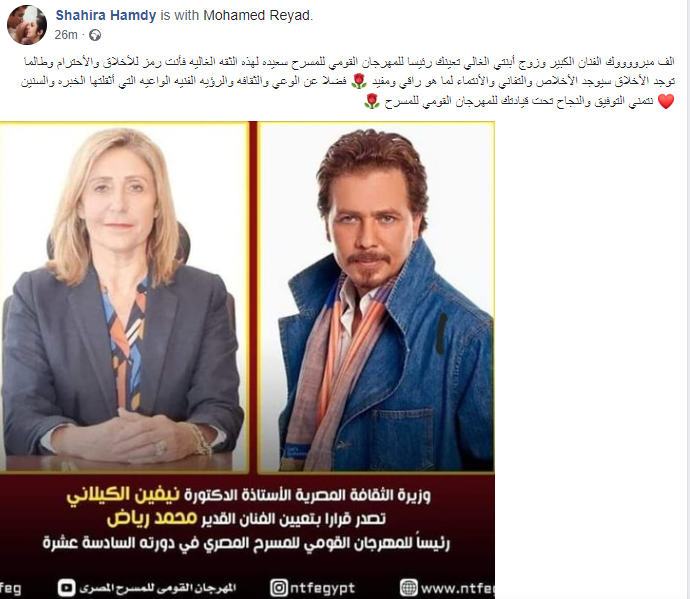Click the rose emoji in second text line
Image resolution: width=690 pixels, height=599 pixels.
tap(359, 81)
